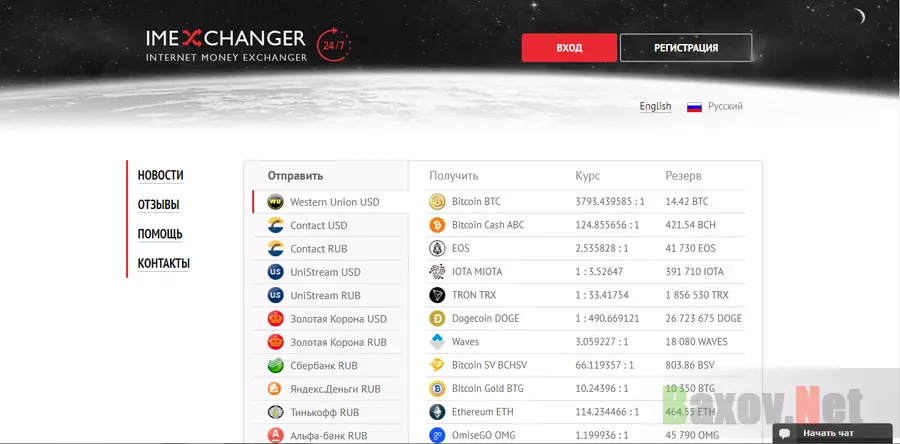Click rate 3793.439585 : 1
Viewport: 900px width, 444px height.
click(x=610, y=202)
